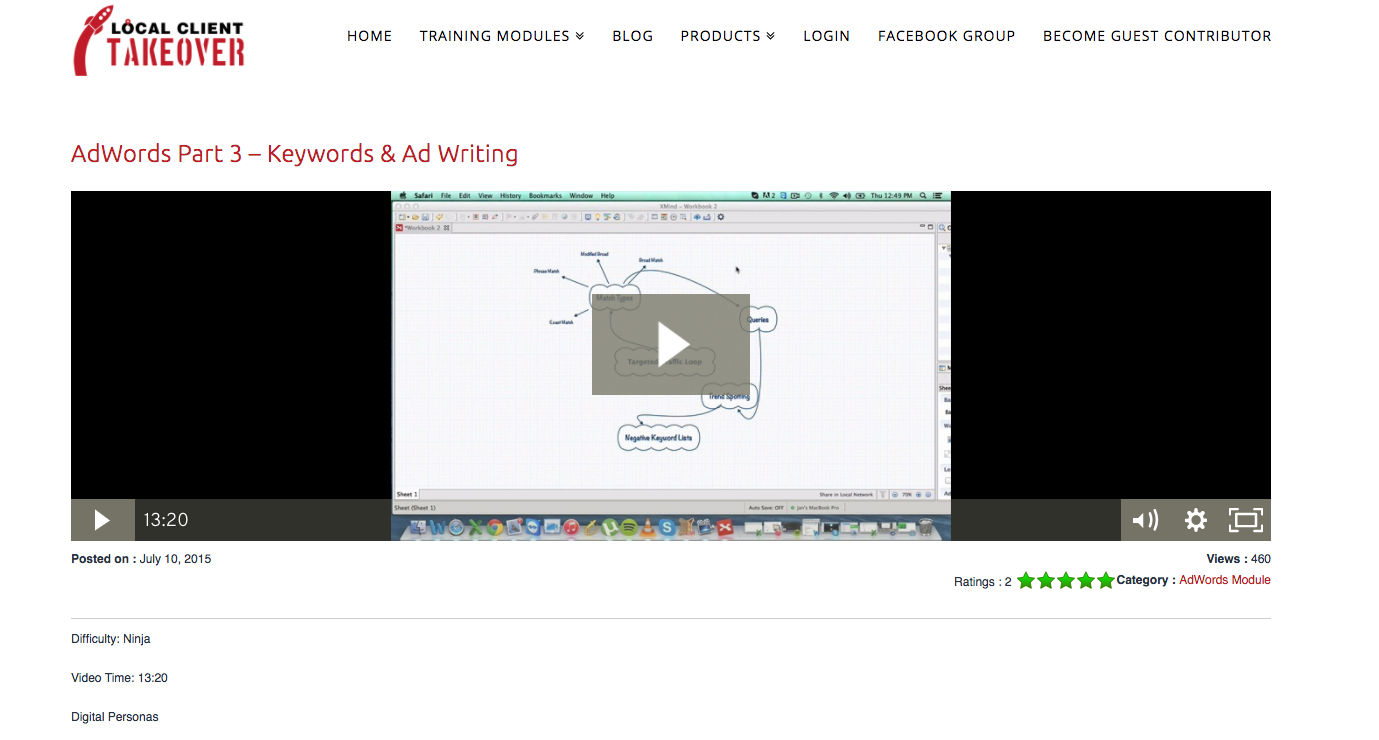Viewport: 1379px width, 740px height.
Task: Click the small play button in video controls
Action: 102,520
